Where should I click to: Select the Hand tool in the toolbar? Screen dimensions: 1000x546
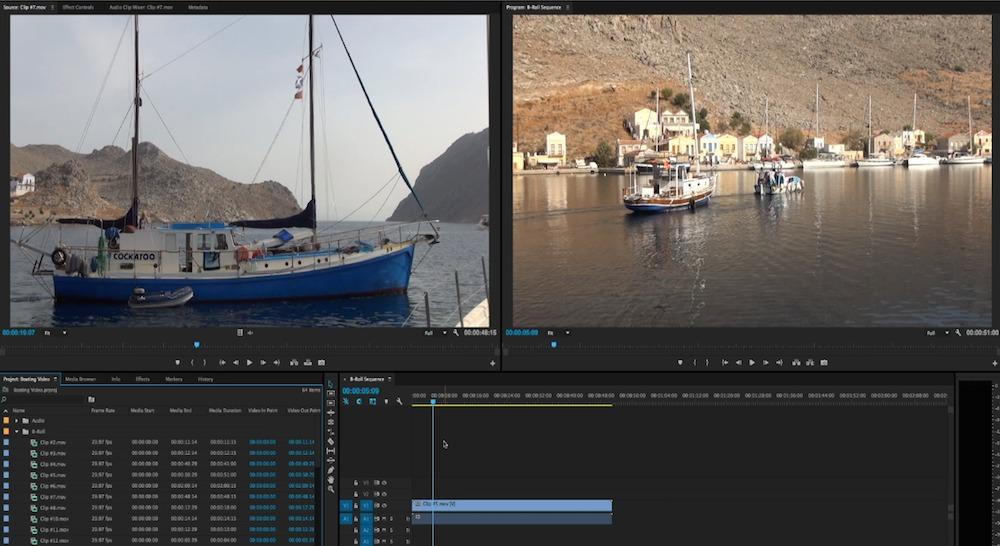click(x=331, y=479)
